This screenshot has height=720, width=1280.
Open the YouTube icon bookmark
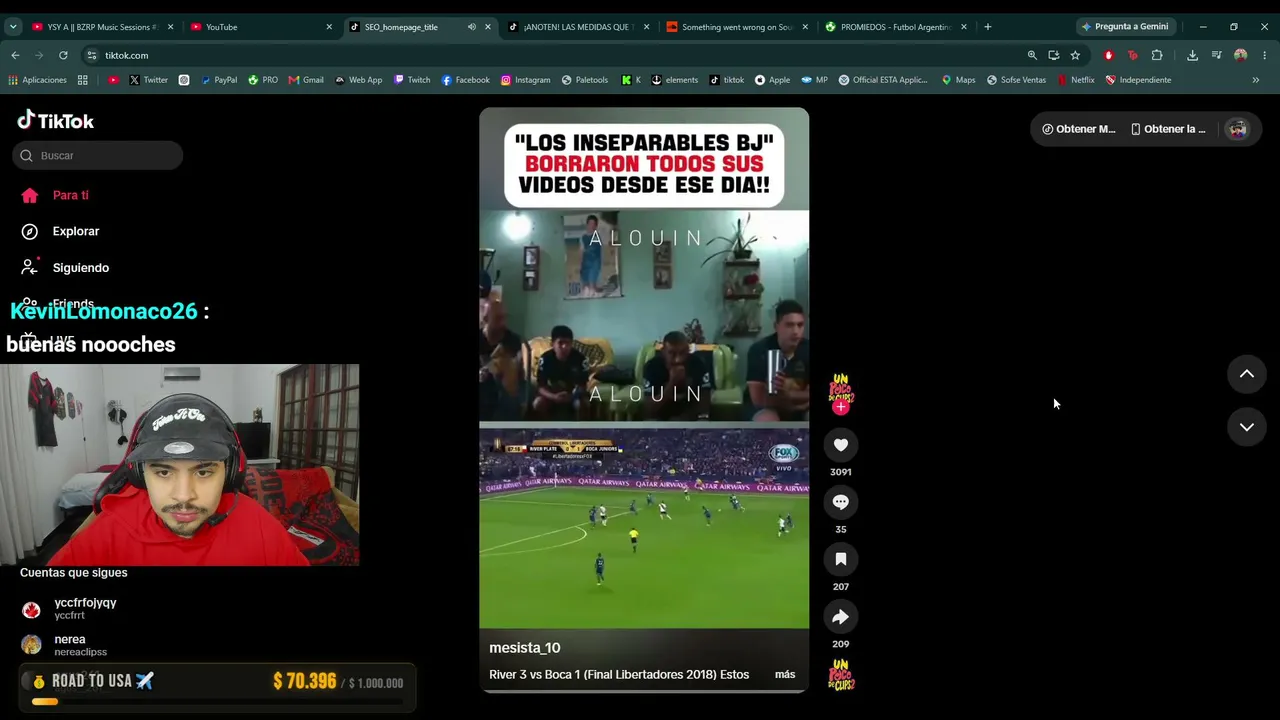coord(113,80)
